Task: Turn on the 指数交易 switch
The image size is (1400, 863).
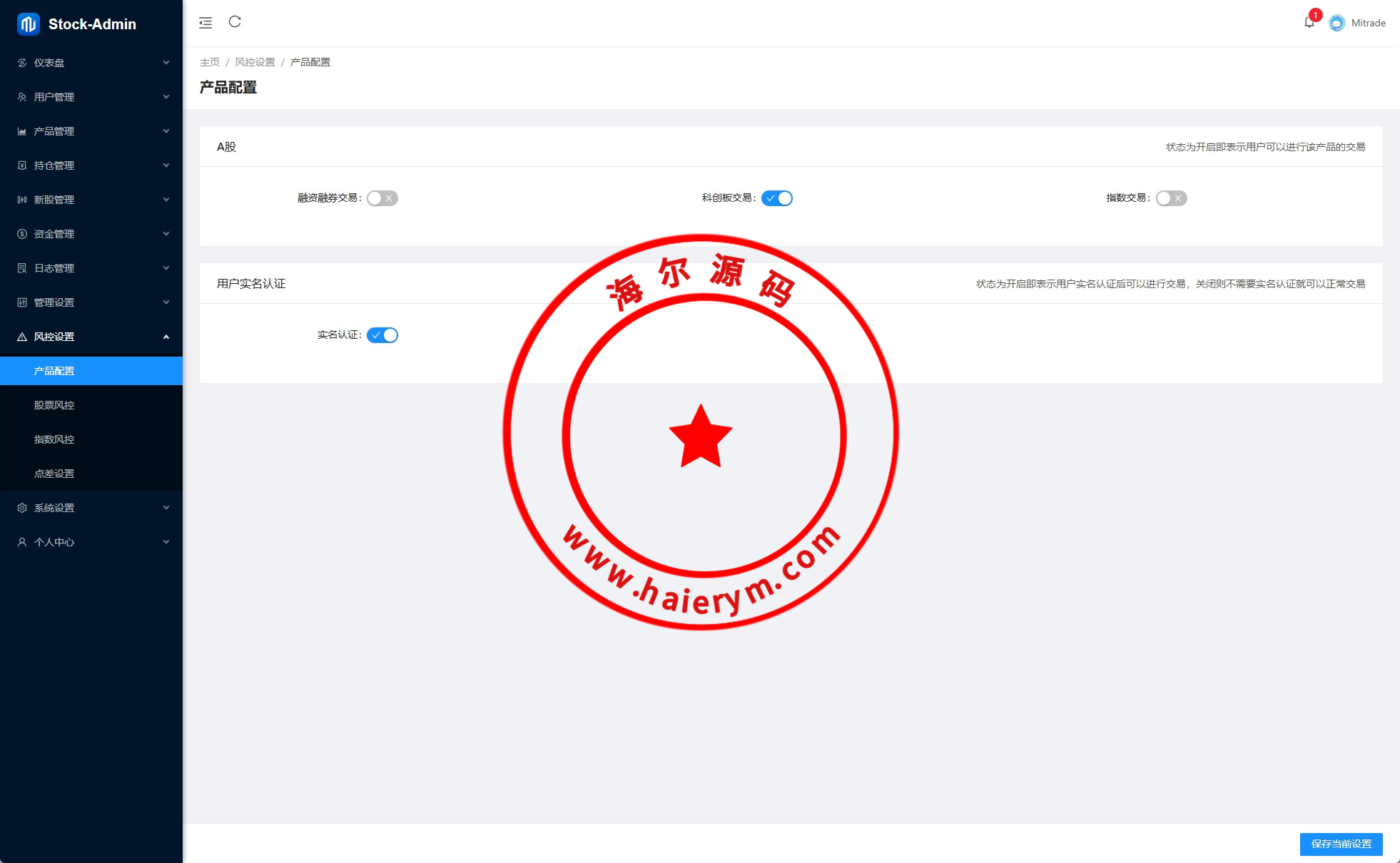Action: tap(1171, 198)
